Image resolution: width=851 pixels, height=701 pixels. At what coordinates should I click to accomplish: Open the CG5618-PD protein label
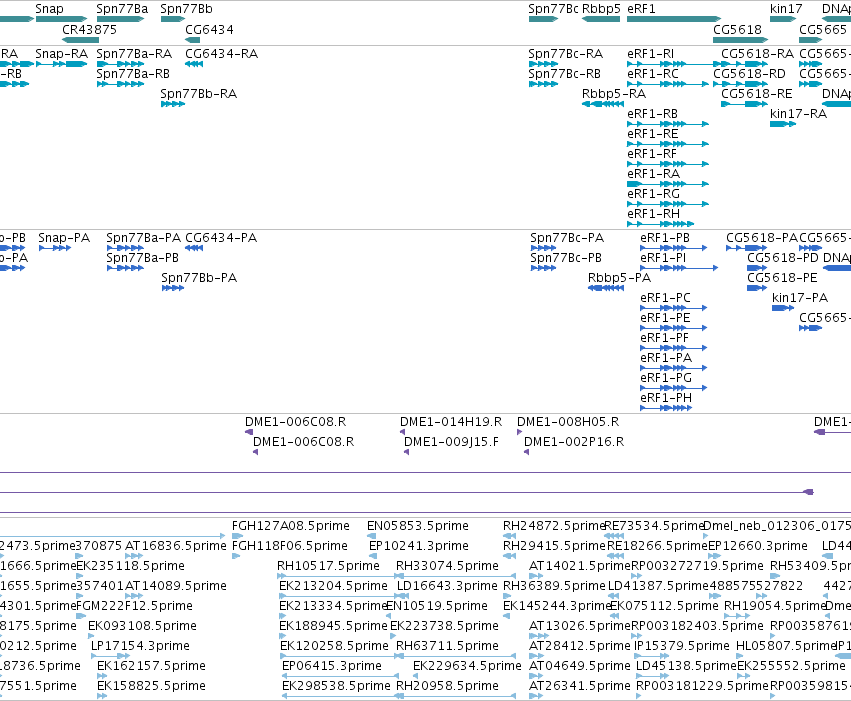click(x=783, y=258)
